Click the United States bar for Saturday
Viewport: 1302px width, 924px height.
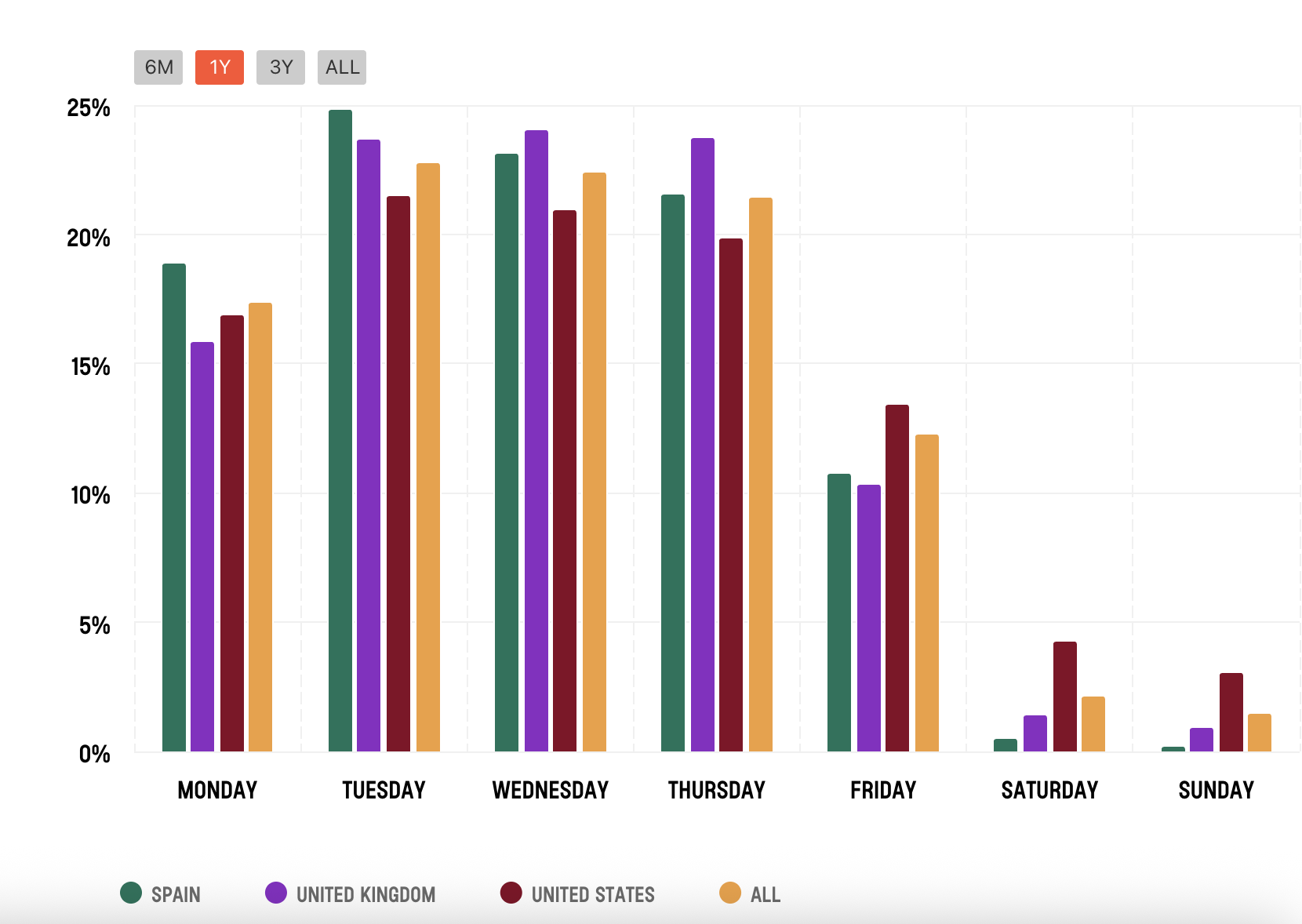click(x=1065, y=697)
